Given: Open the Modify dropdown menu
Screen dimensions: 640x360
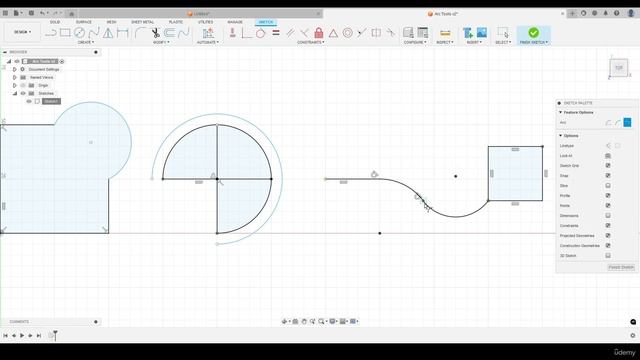Looking at the screenshot, I should coord(161,42).
